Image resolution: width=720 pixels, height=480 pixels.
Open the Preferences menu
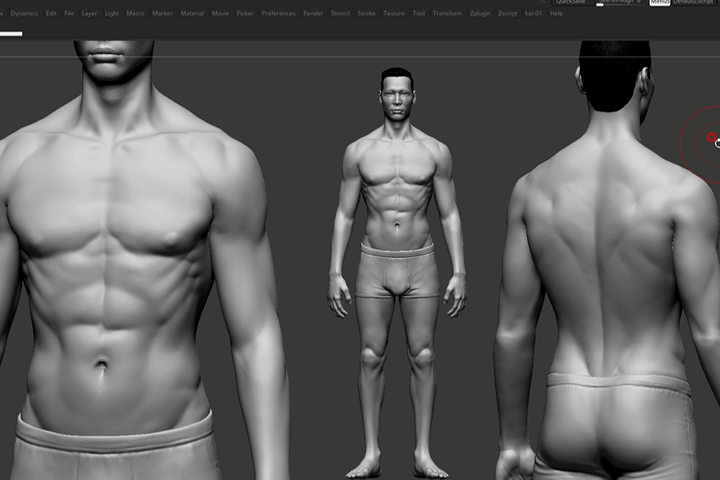pos(278,13)
